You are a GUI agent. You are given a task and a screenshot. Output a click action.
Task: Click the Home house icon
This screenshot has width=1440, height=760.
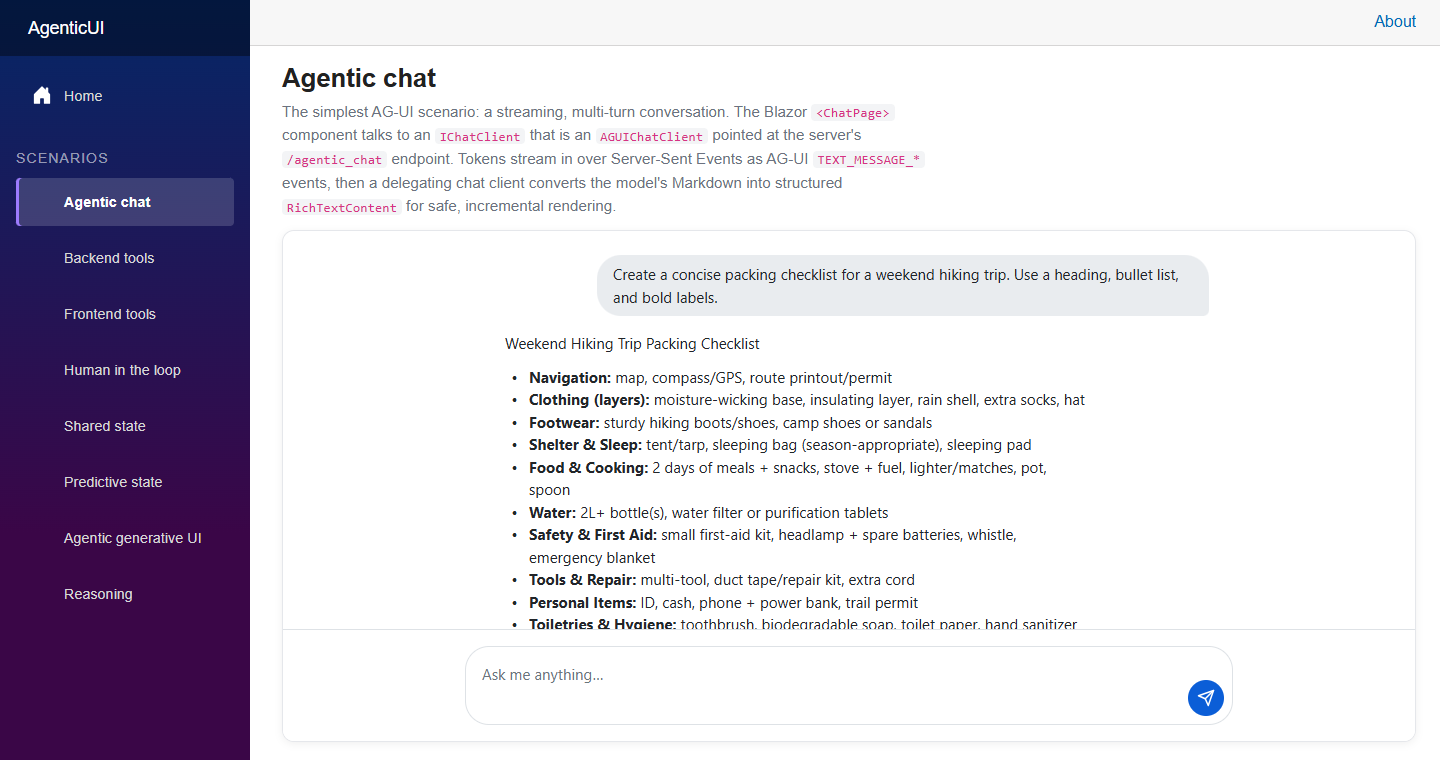coord(42,96)
